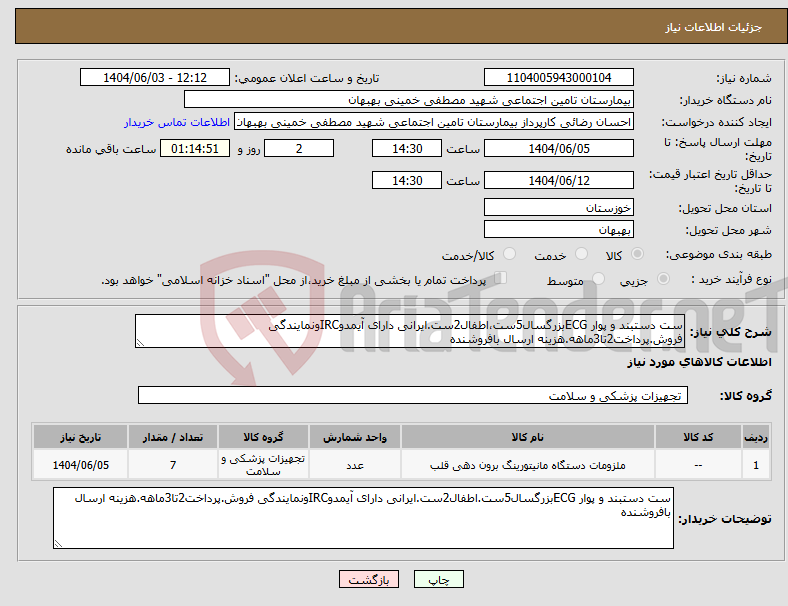788x606 pixels.
Task: Click the need number field 1104005943000104
Action: tap(558, 78)
